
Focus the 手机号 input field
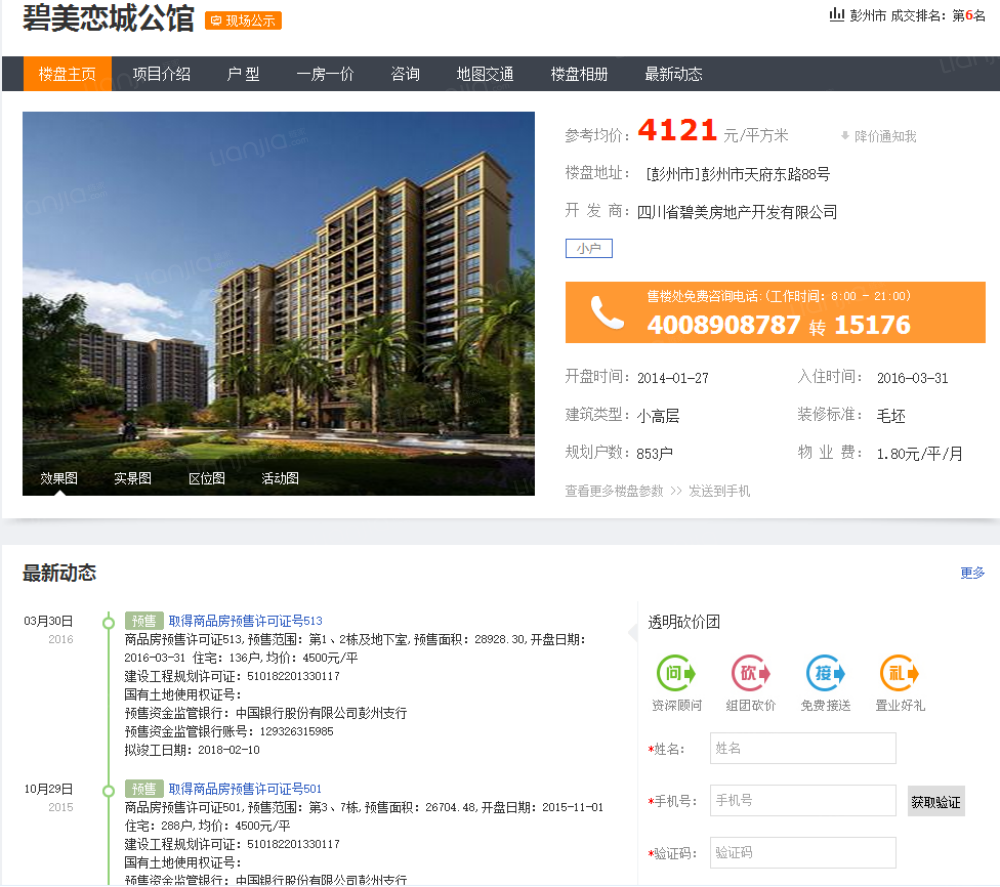coord(803,801)
